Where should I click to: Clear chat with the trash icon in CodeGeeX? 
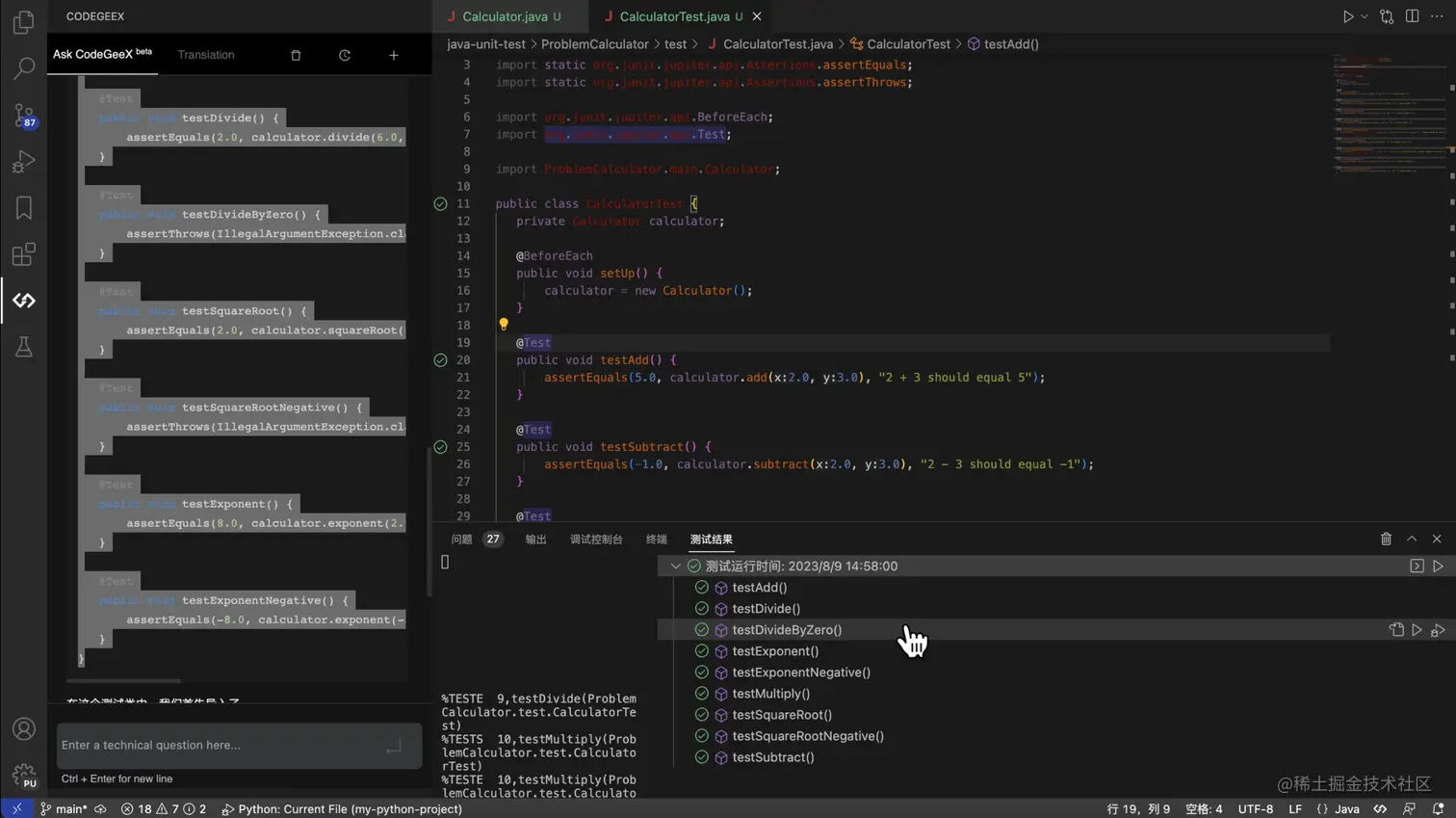[296, 55]
